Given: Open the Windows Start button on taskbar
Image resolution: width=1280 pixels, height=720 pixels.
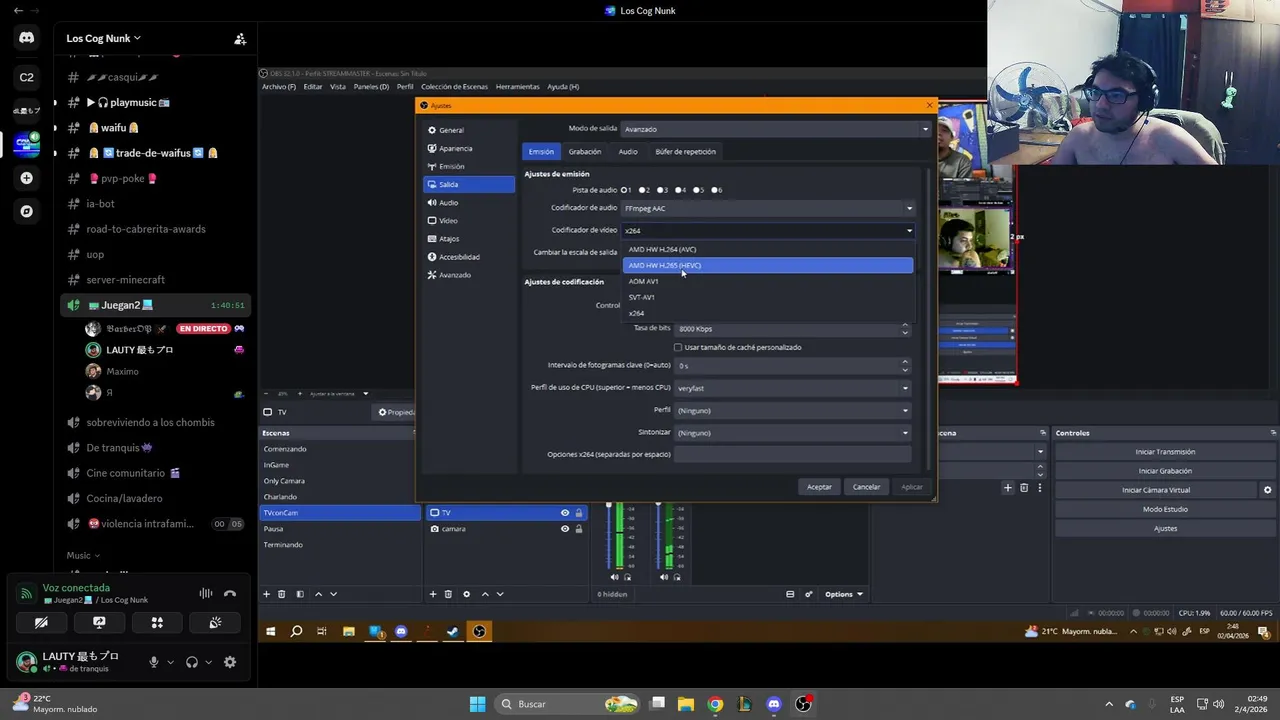Looking at the screenshot, I should [x=477, y=704].
